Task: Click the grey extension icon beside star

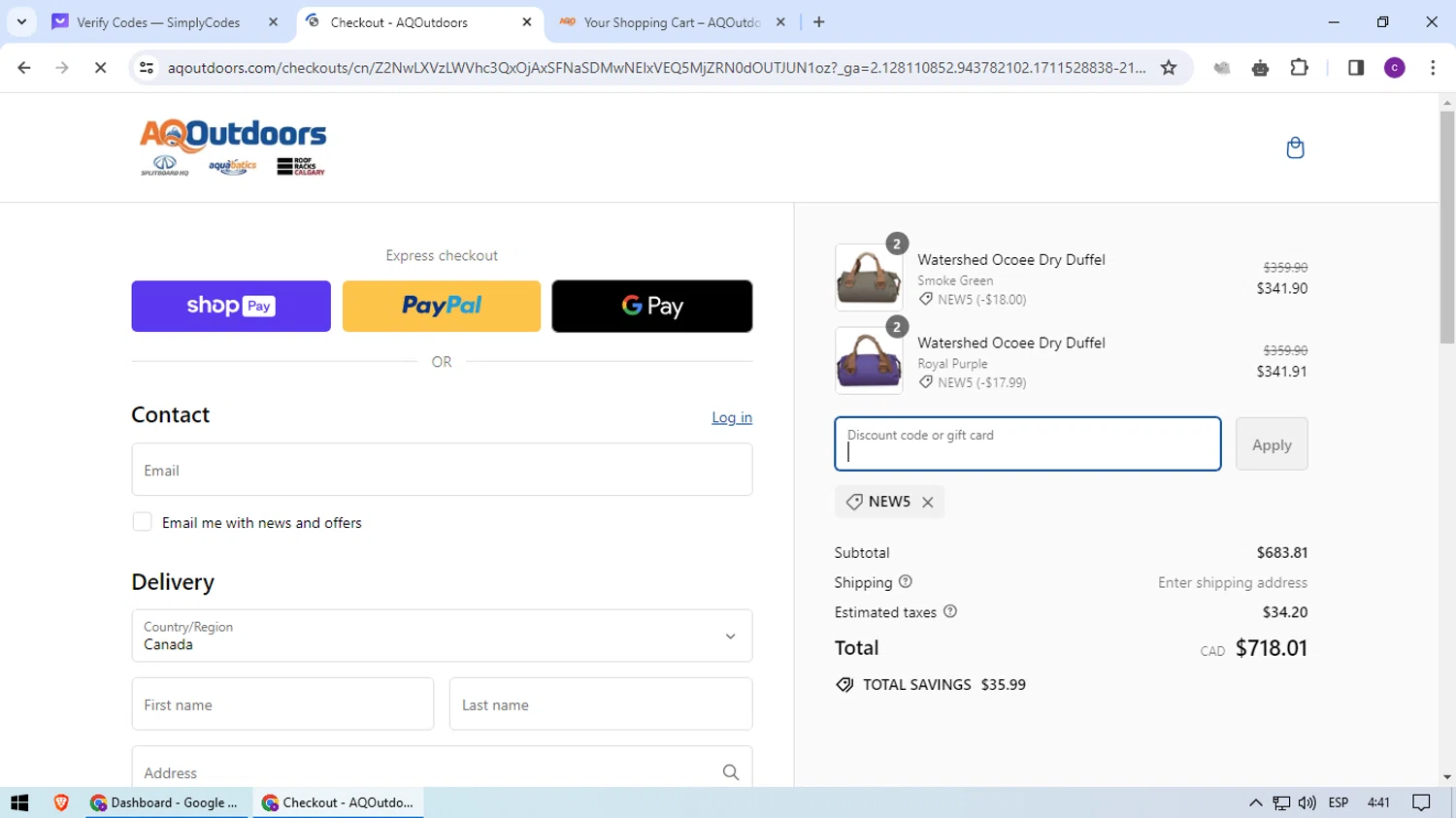Action: [1221, 67]
